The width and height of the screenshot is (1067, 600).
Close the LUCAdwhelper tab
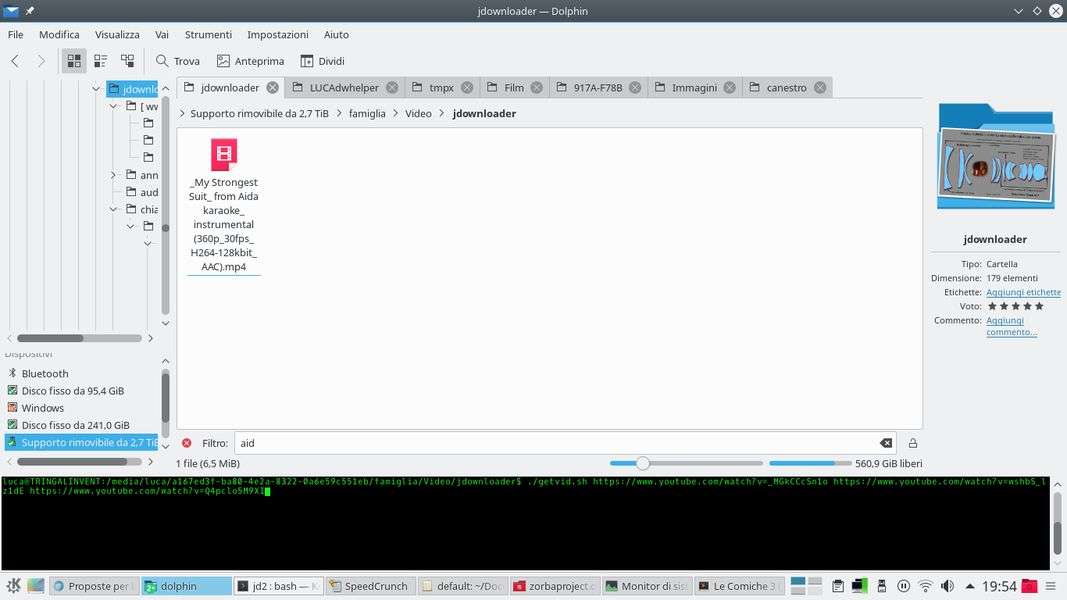[392, 88]
